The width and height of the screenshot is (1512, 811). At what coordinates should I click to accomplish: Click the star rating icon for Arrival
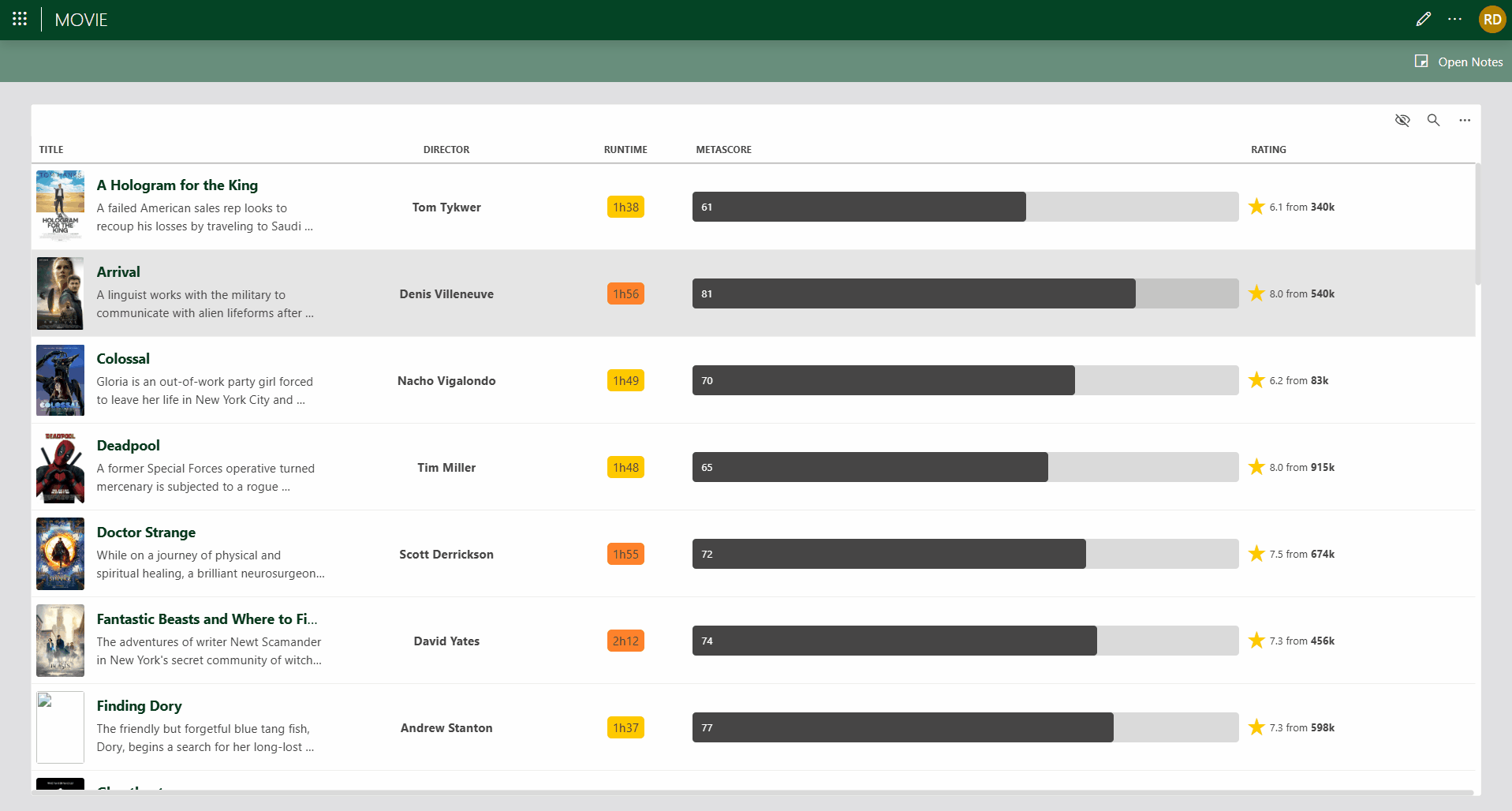tap(1256, 293)
